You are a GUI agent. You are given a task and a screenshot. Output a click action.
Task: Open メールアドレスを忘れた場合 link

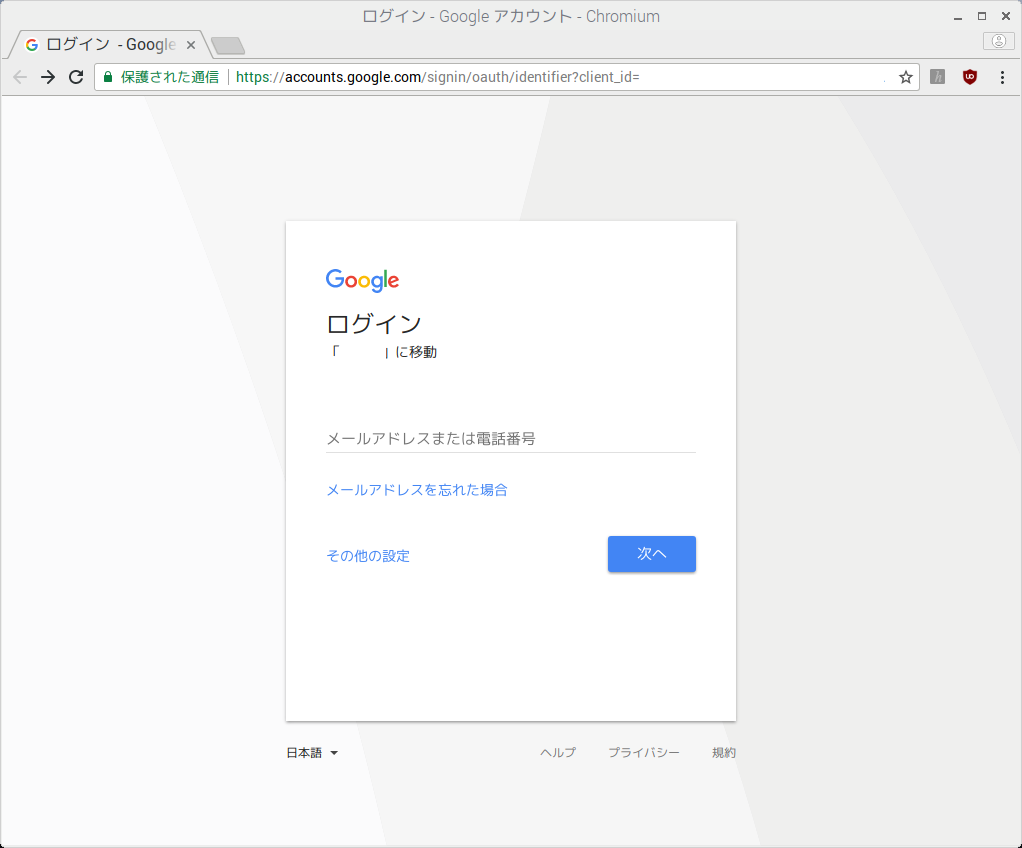(x=416, y=490)
